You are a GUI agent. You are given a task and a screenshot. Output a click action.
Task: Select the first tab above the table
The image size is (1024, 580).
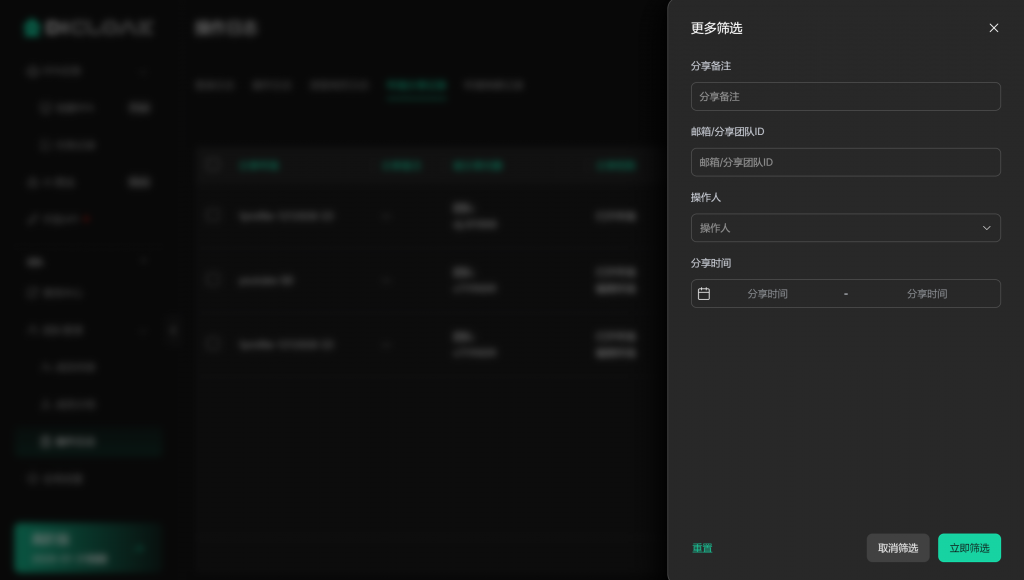[214, 86]
